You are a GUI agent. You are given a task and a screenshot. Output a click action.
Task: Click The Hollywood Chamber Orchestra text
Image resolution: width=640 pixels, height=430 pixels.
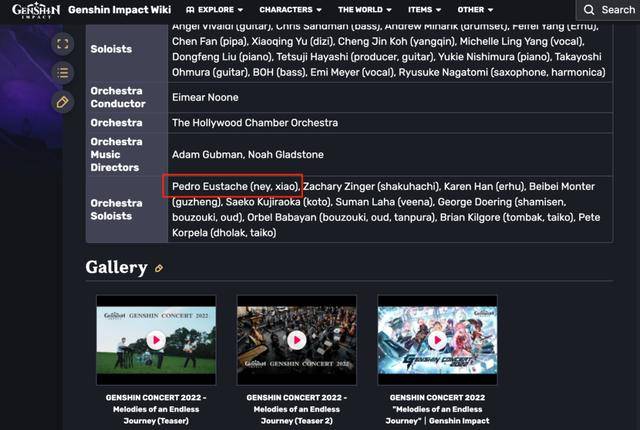[x=255, y=123]
